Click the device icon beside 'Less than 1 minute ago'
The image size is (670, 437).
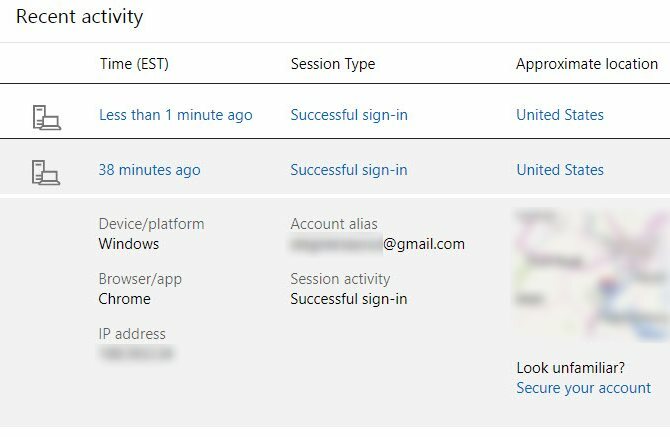pos(47,117)
